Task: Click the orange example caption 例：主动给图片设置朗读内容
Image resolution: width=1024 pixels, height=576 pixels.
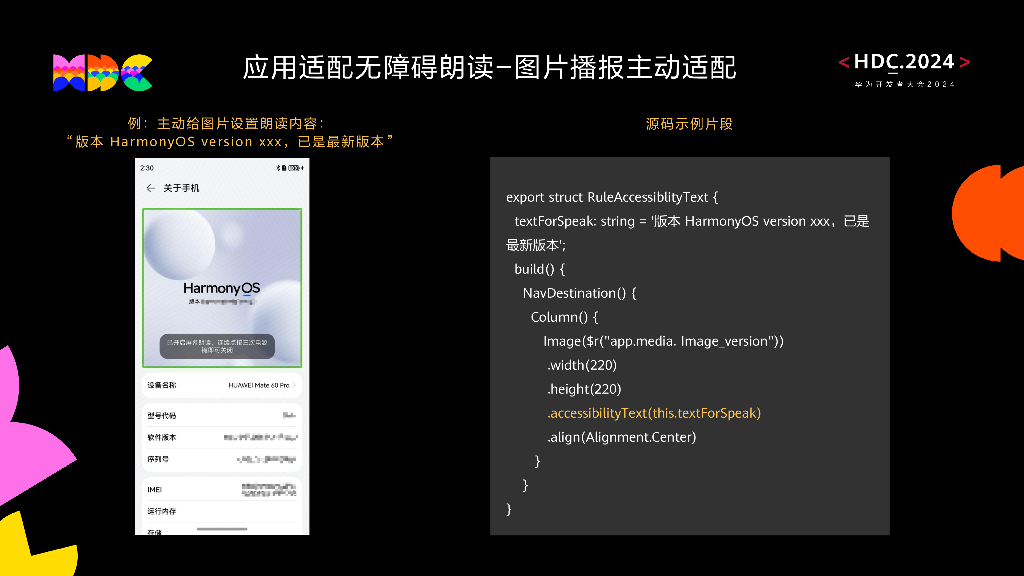Action: tap(226, 123)
